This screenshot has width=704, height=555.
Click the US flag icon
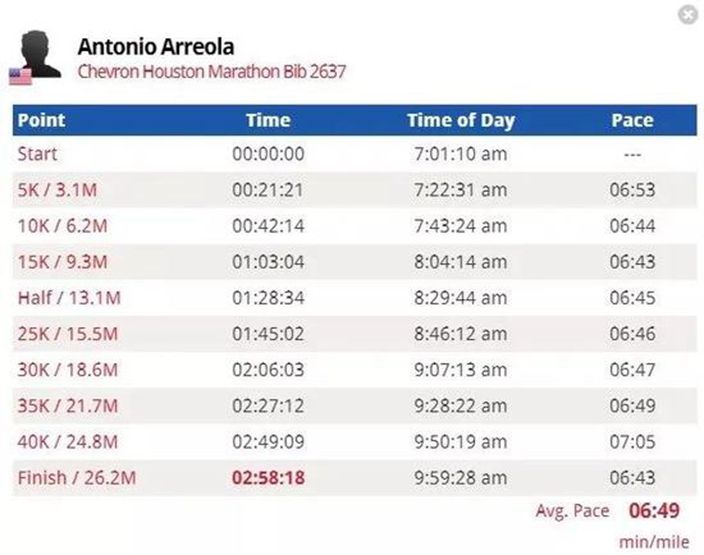[21, 77]
